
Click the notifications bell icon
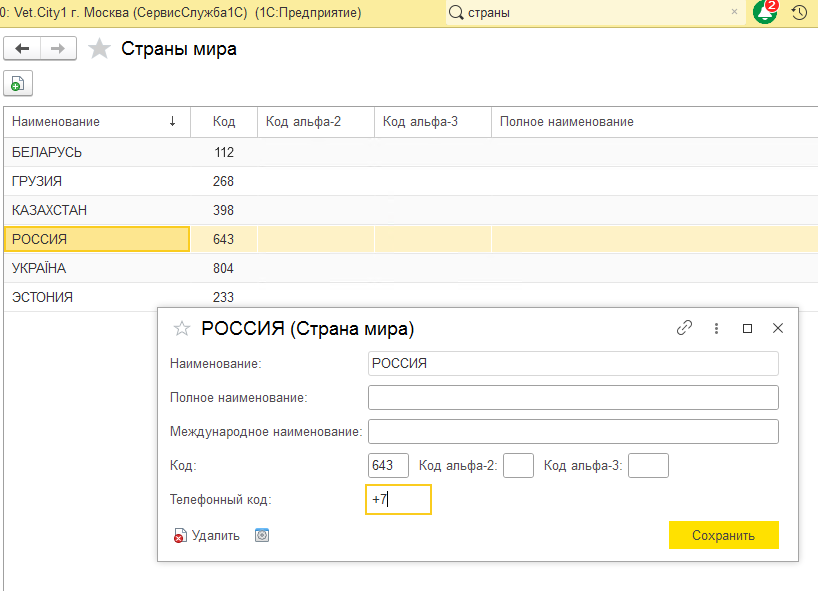765,13
